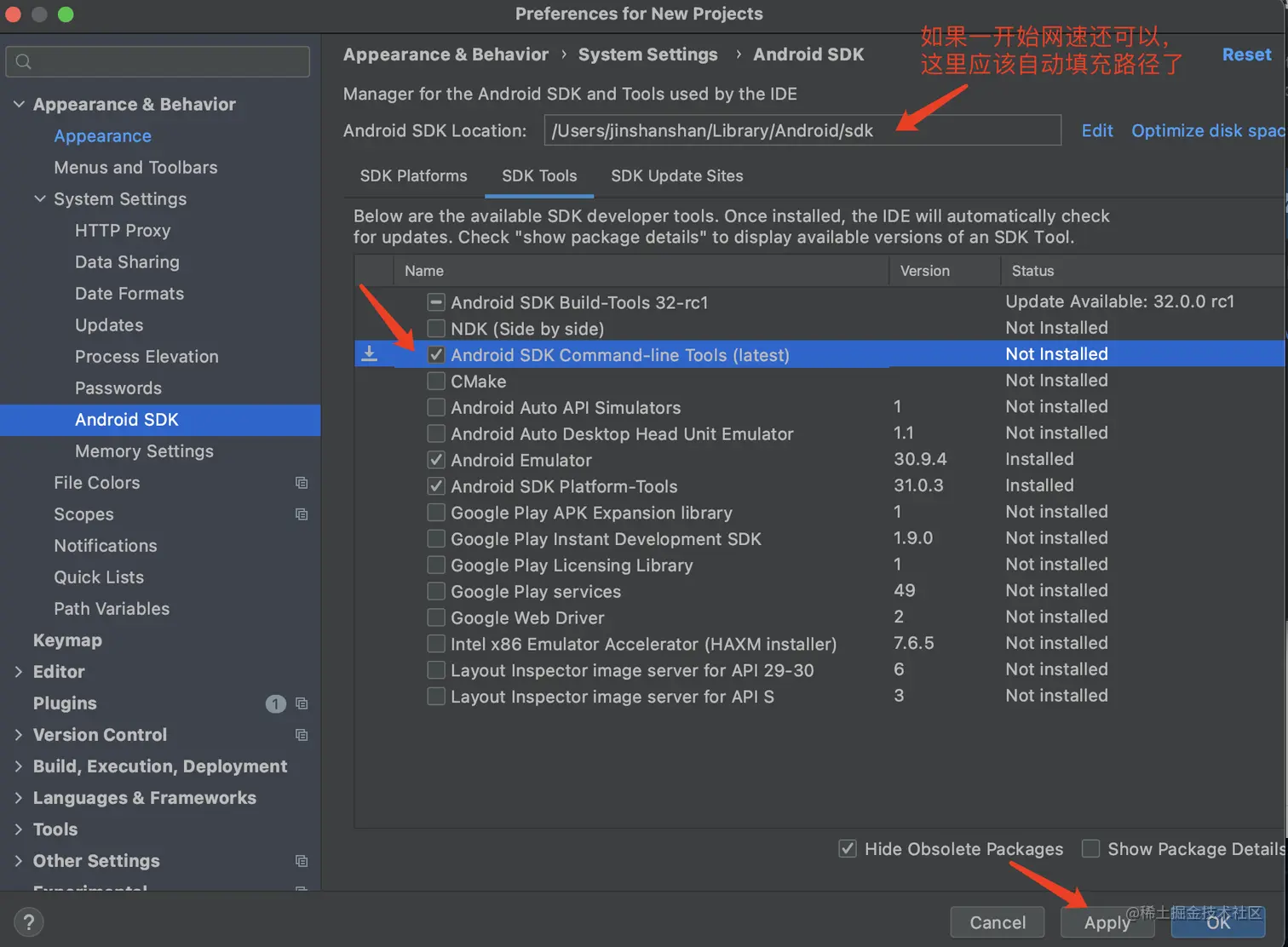Image resolution: width=1288 pixels, height=947 pixels.
Task: Click the project-level icon next to Scopes
Action: pyautogui.click(x=302, y=514)
